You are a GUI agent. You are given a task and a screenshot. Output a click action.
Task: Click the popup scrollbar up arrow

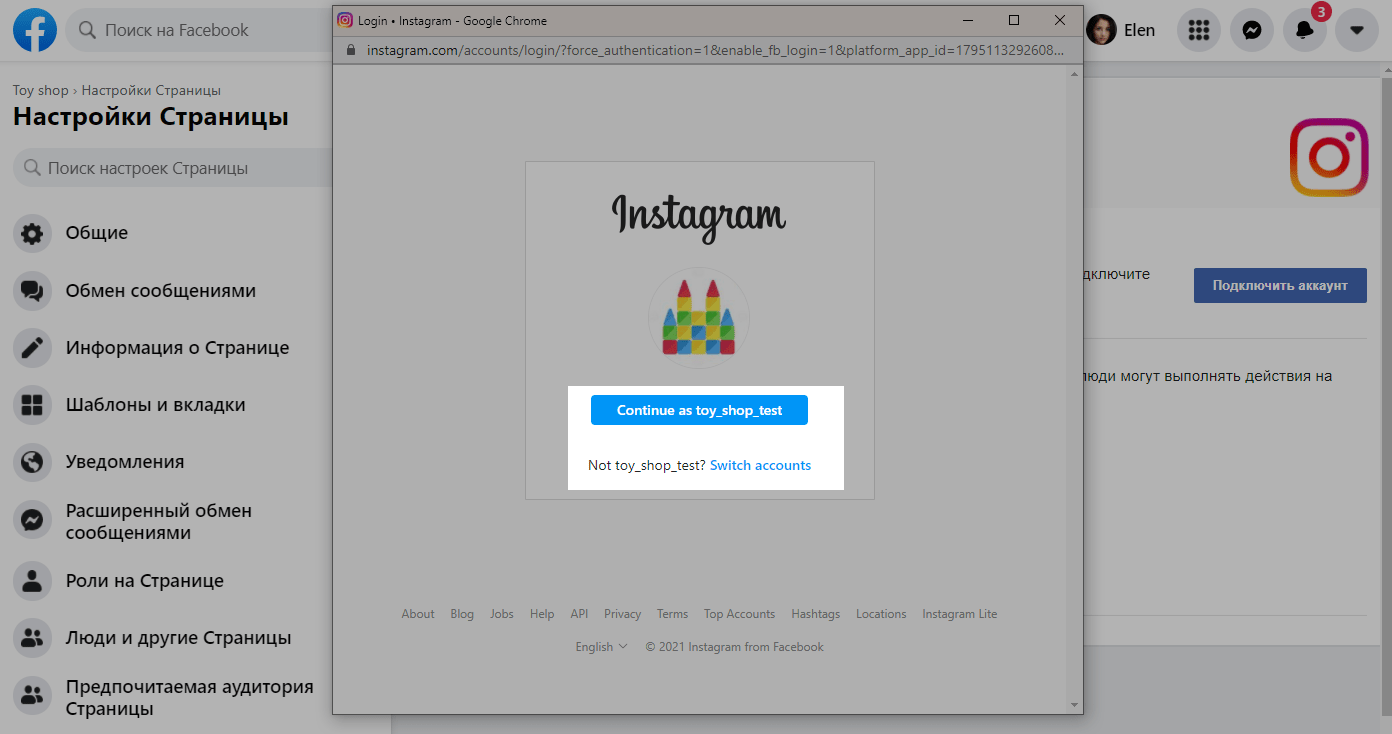pyautogui.click(x=1075, y=75)
